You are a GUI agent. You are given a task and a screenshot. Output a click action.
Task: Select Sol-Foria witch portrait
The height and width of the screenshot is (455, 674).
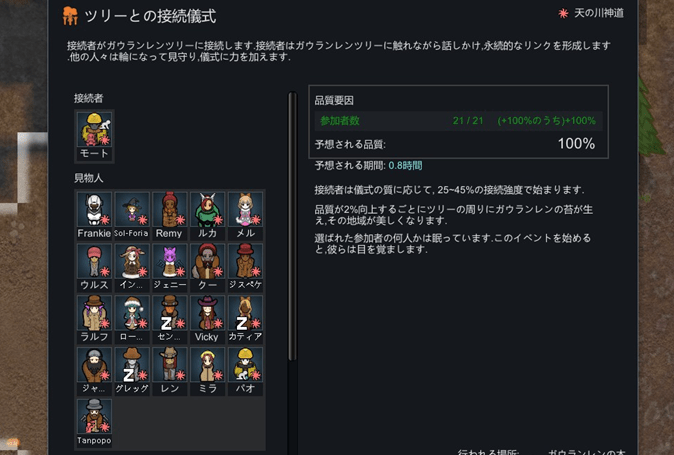pyautogui.click(x=132, y=215)
